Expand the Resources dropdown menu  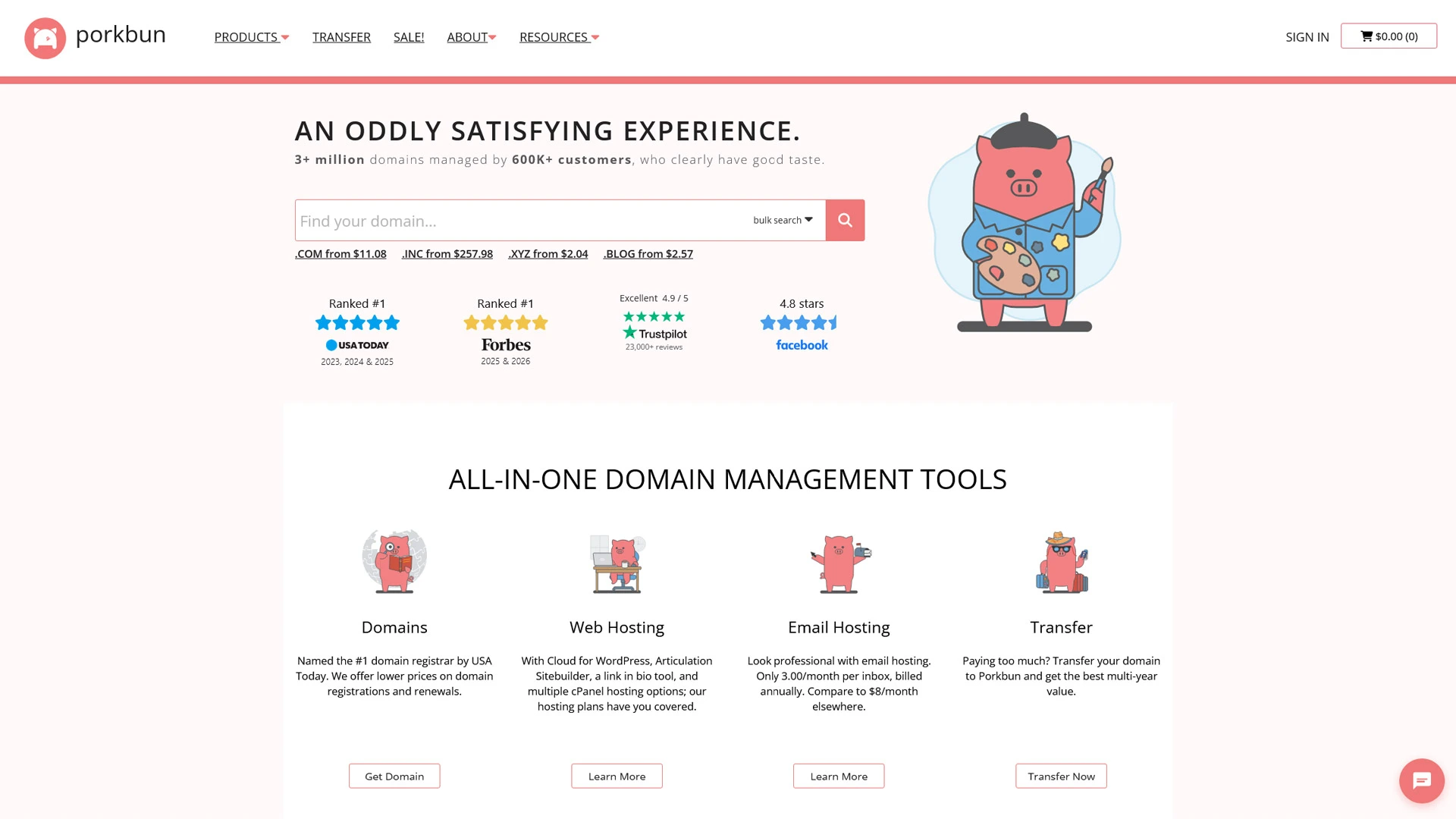point(560,37)
